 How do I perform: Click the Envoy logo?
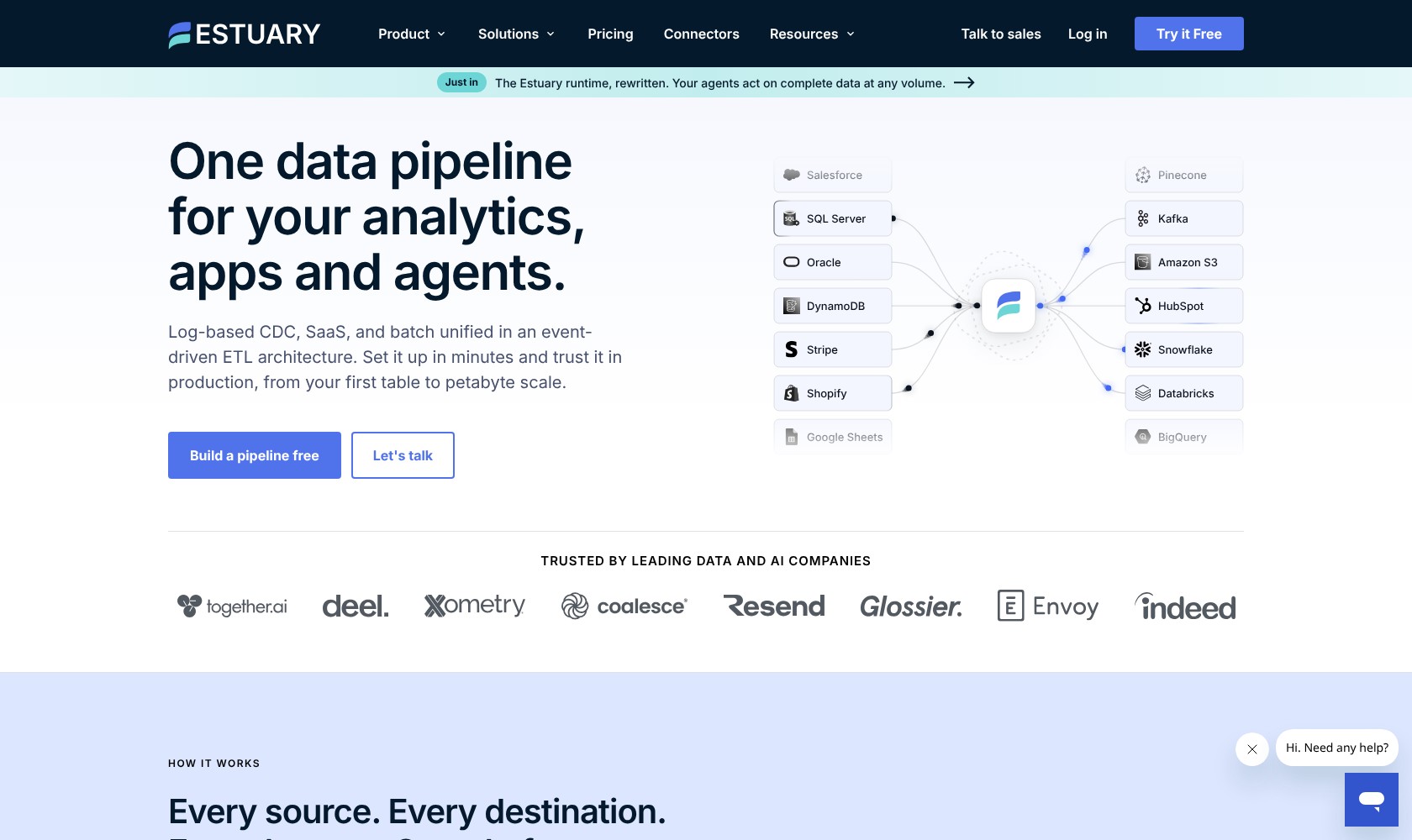tap(1048, 606)
